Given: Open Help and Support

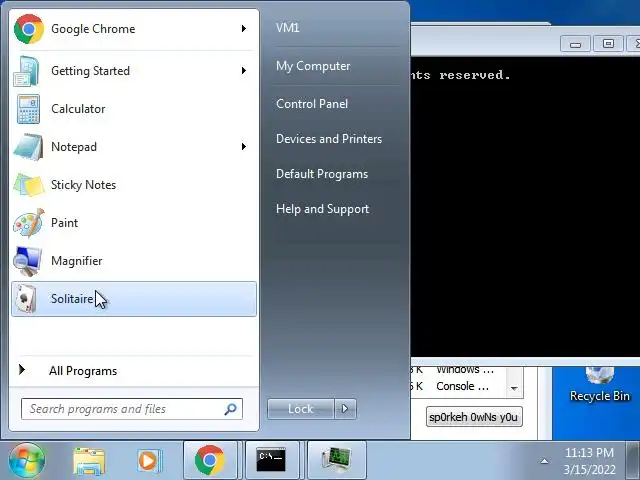Looking at the screenshot, I should [x=322, y=209].
